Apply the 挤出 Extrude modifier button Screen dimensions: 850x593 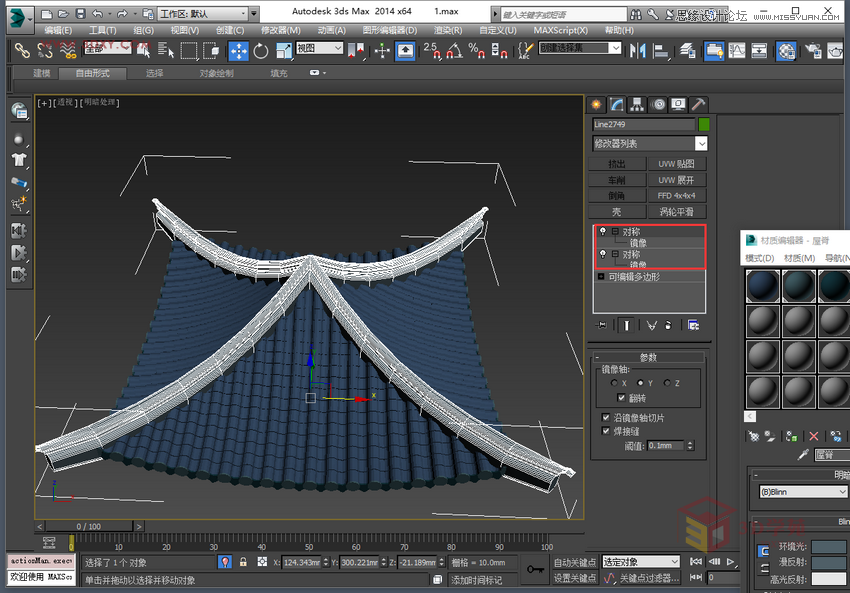[x=617, y=163]
